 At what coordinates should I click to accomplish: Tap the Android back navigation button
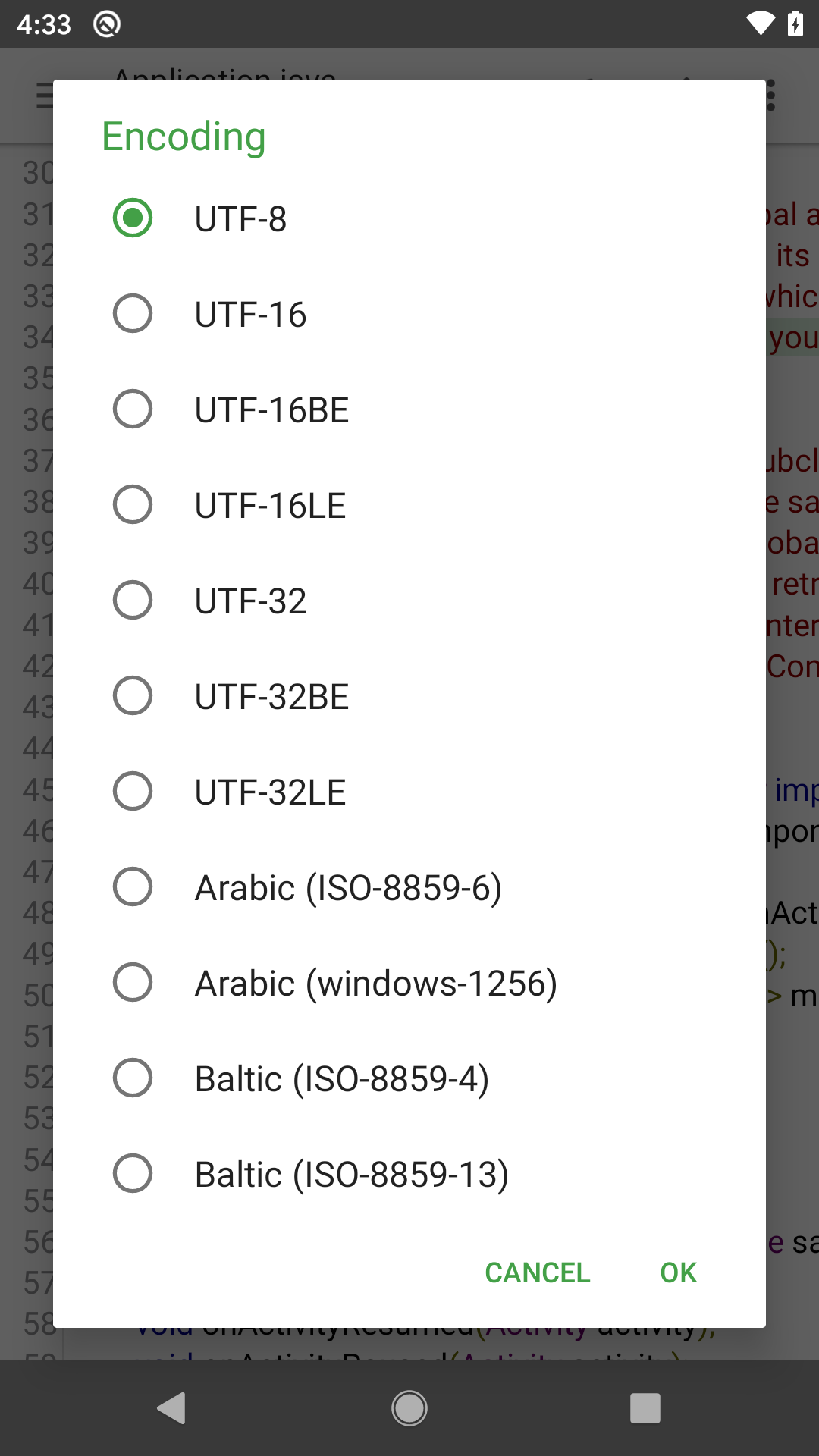[x=172, y=1408]
